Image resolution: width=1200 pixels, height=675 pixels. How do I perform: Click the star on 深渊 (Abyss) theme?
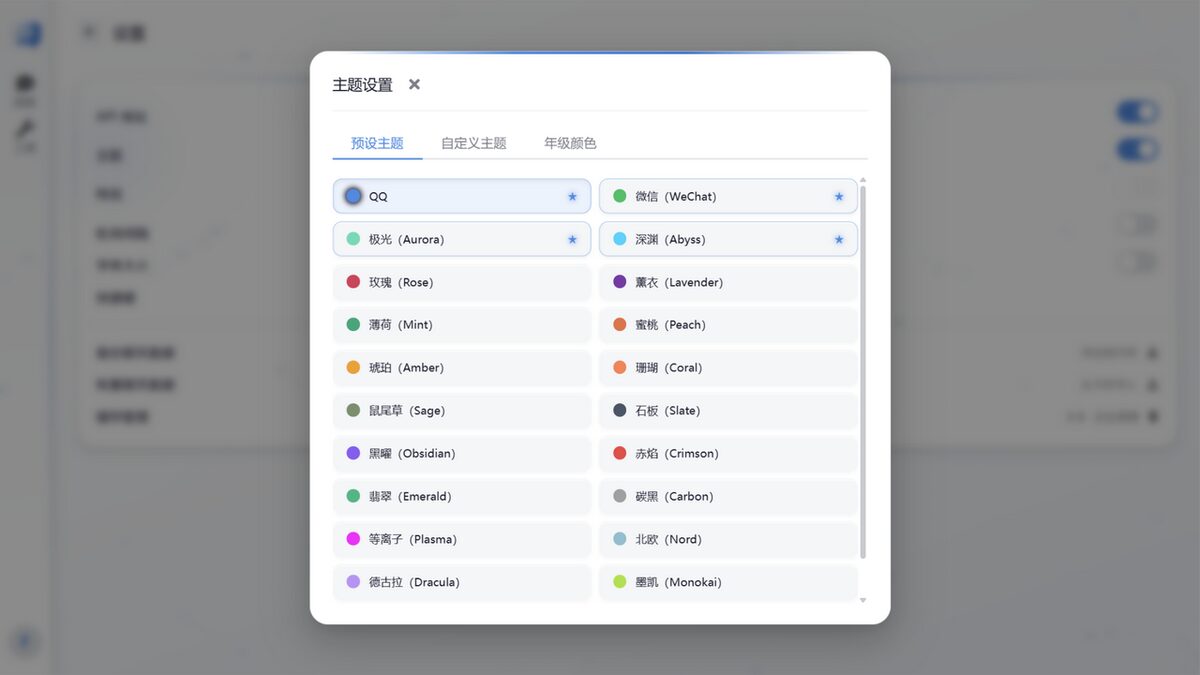click(x=839, y=240)
